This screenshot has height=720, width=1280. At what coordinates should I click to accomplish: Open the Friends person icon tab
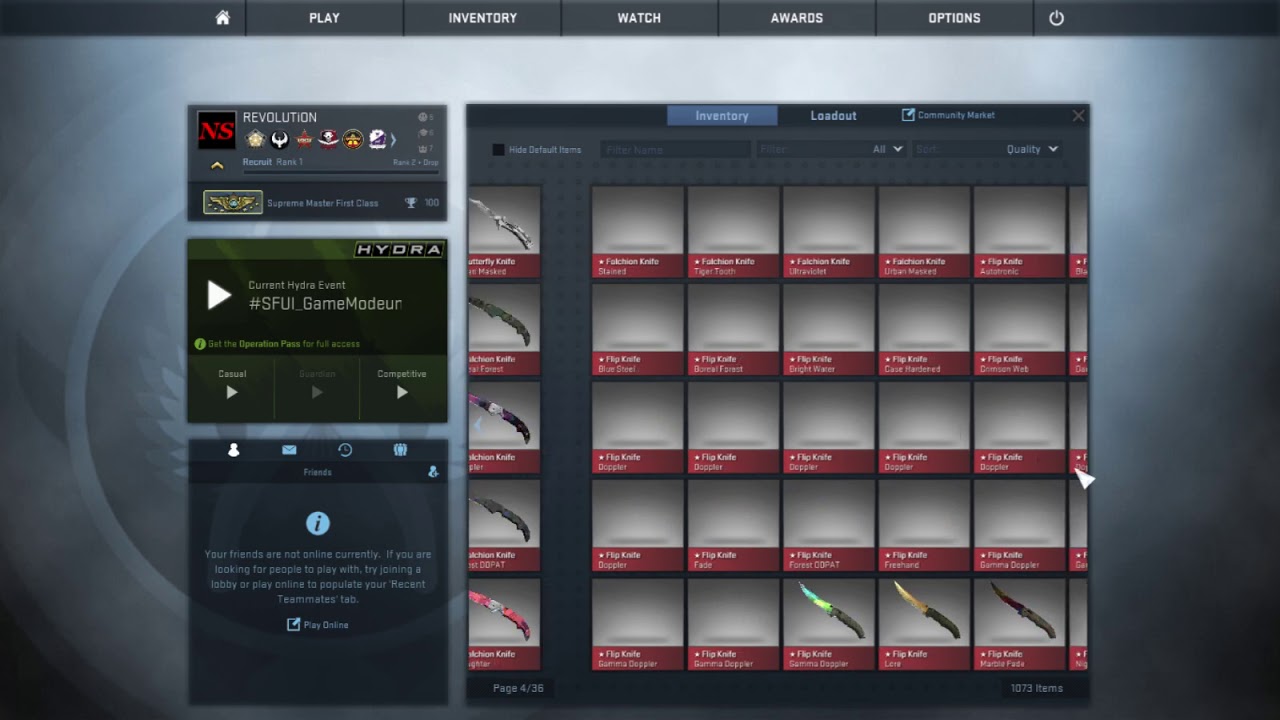233,450
